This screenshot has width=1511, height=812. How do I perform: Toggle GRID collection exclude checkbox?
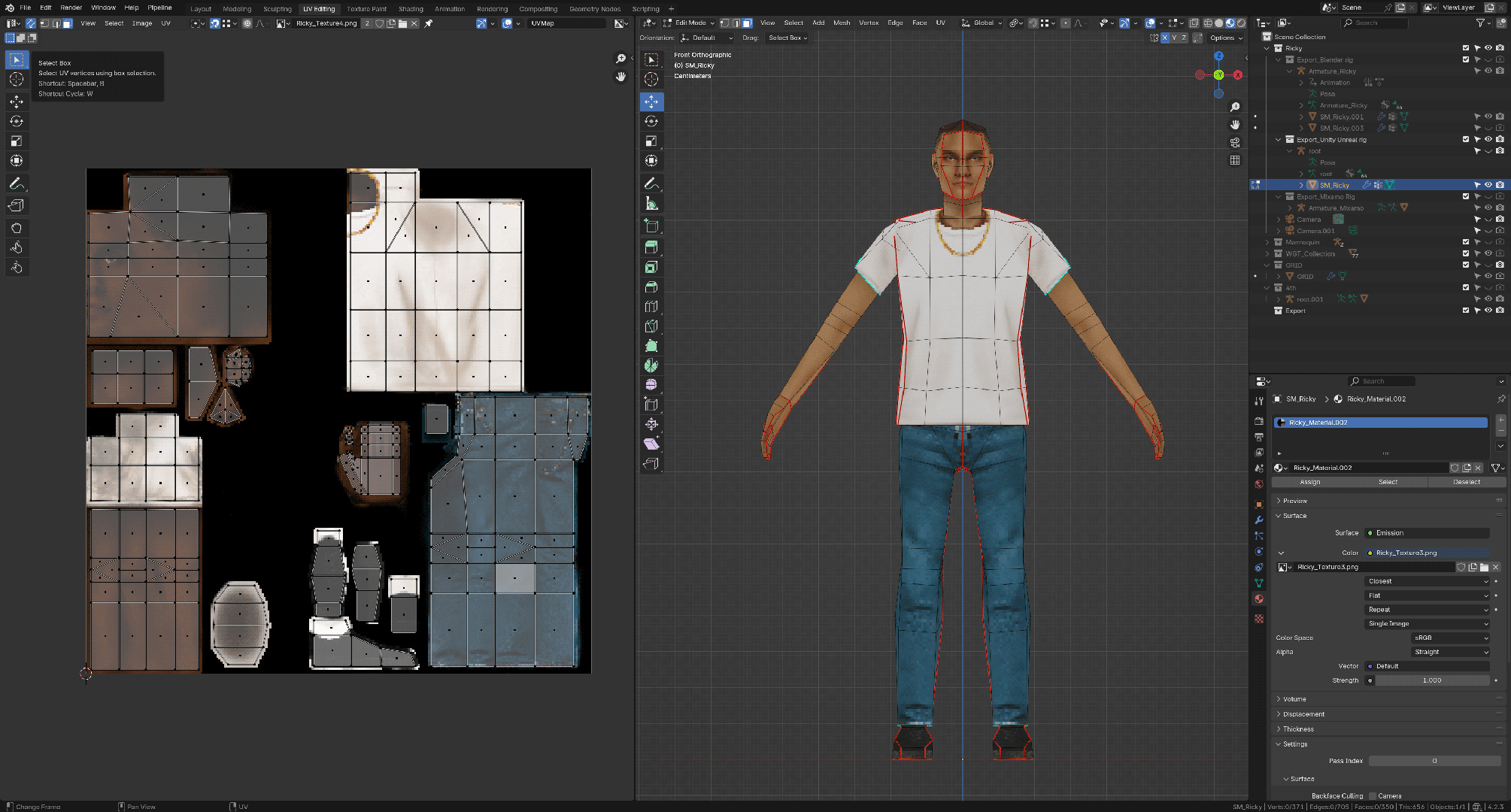click(x=1465, y=265)
